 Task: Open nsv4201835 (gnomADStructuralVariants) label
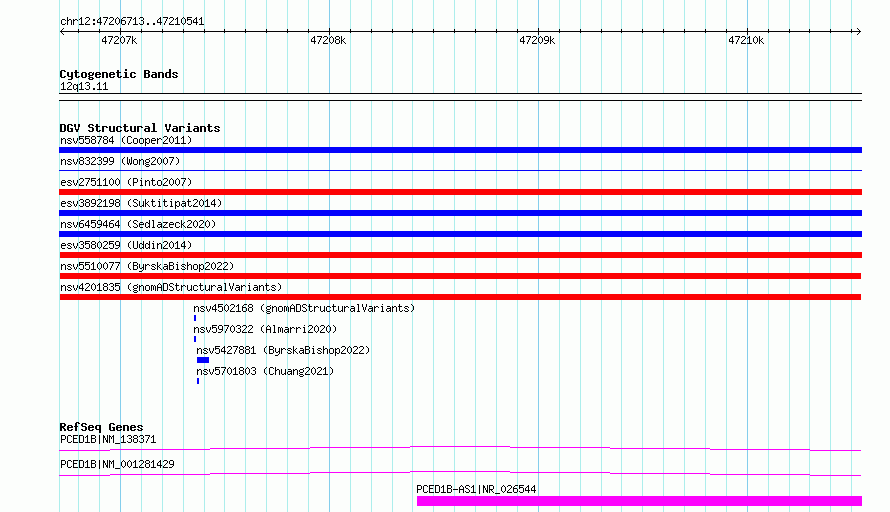click(x=171, y=287)
